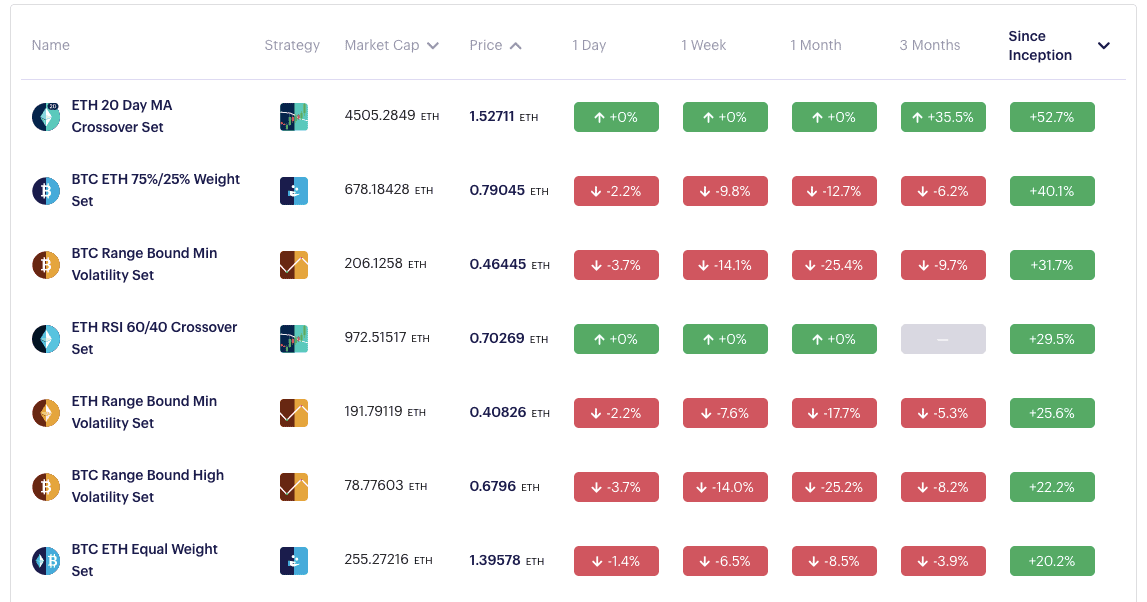Click the BTC ETH 75%/25% Weight token icon
This screenshot has width=1147, height=602.
point(46,191)
